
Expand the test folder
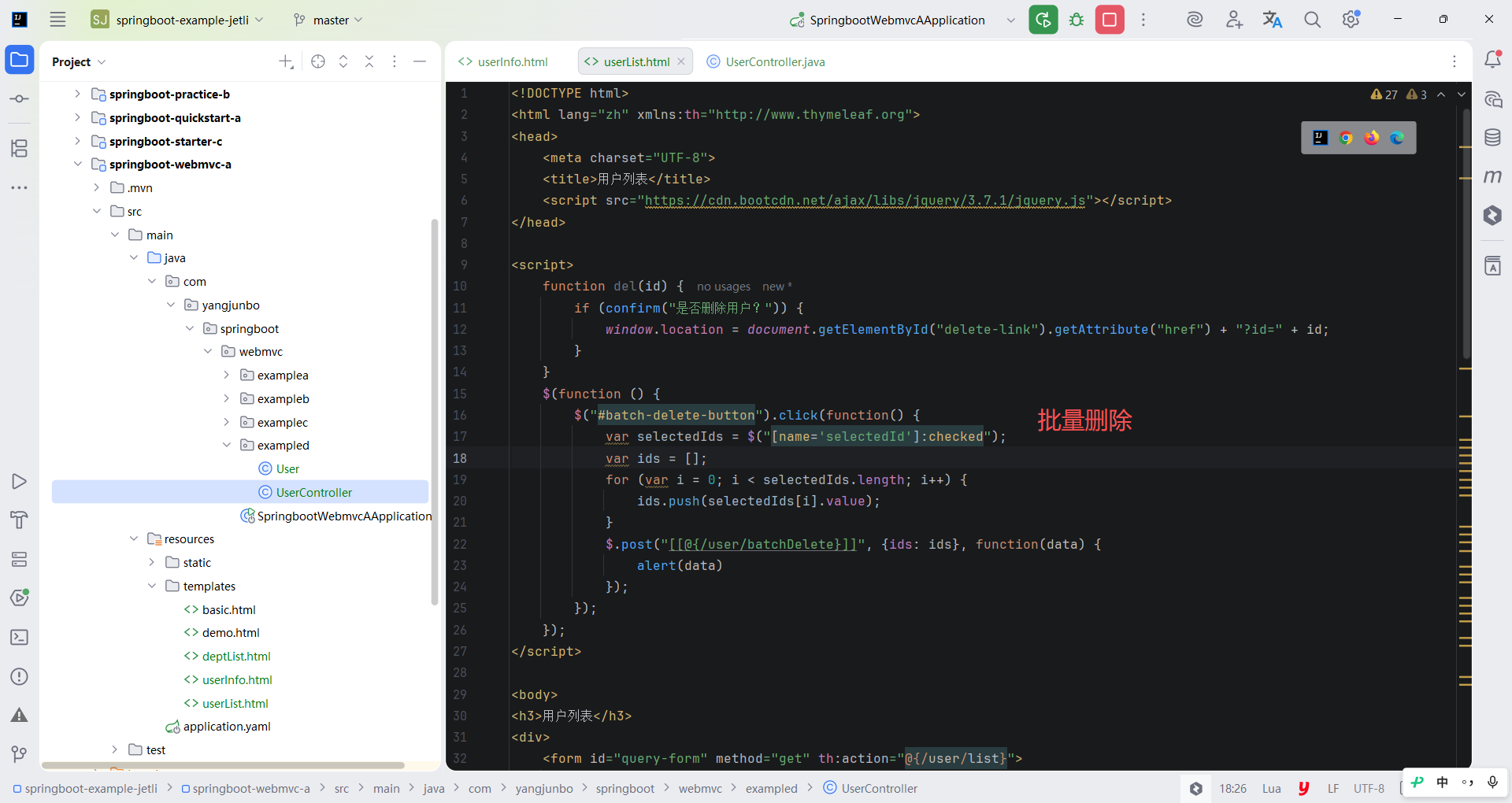tap(115, 749)
